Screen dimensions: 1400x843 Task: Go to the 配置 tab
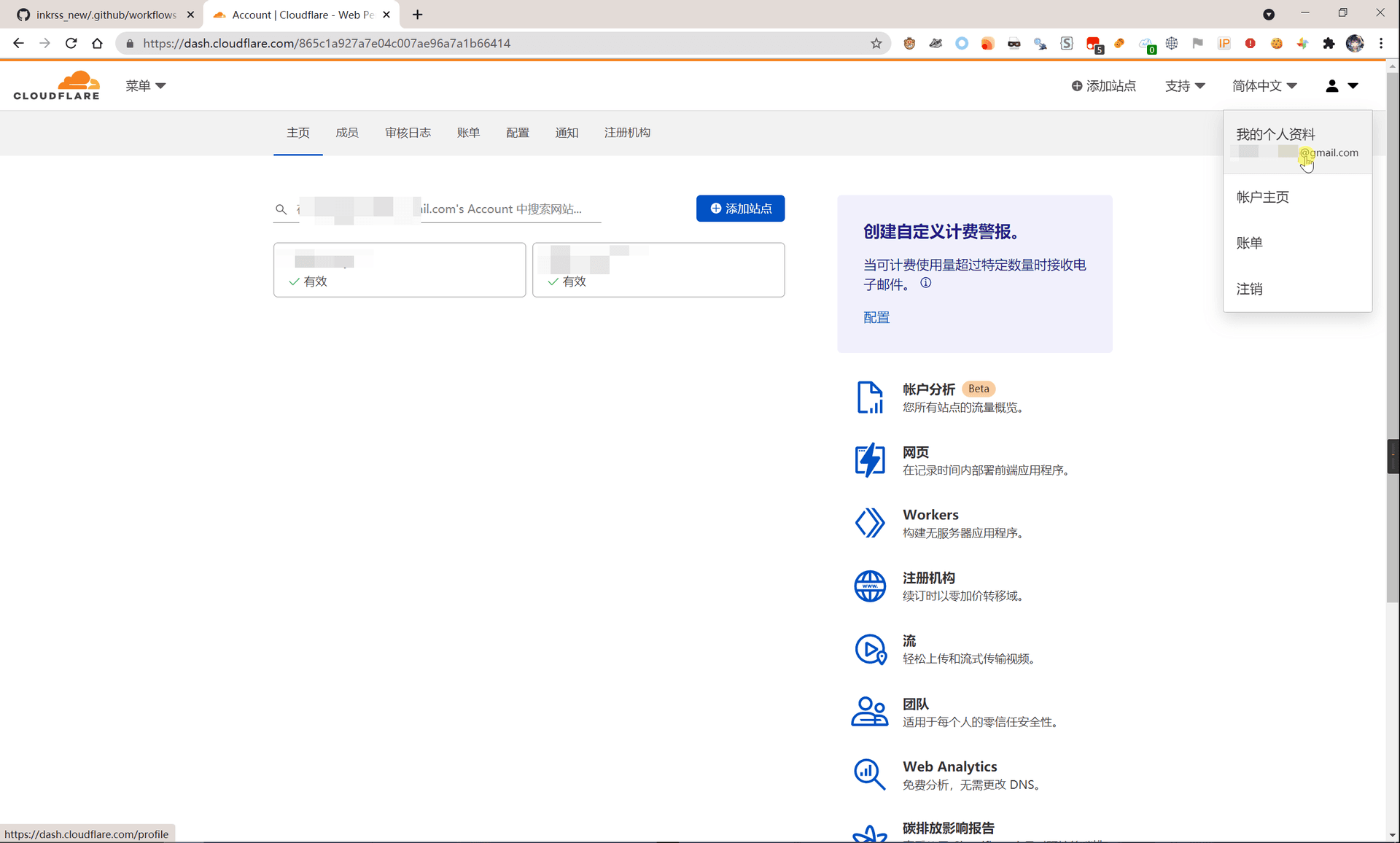click(x=518, y=133)
